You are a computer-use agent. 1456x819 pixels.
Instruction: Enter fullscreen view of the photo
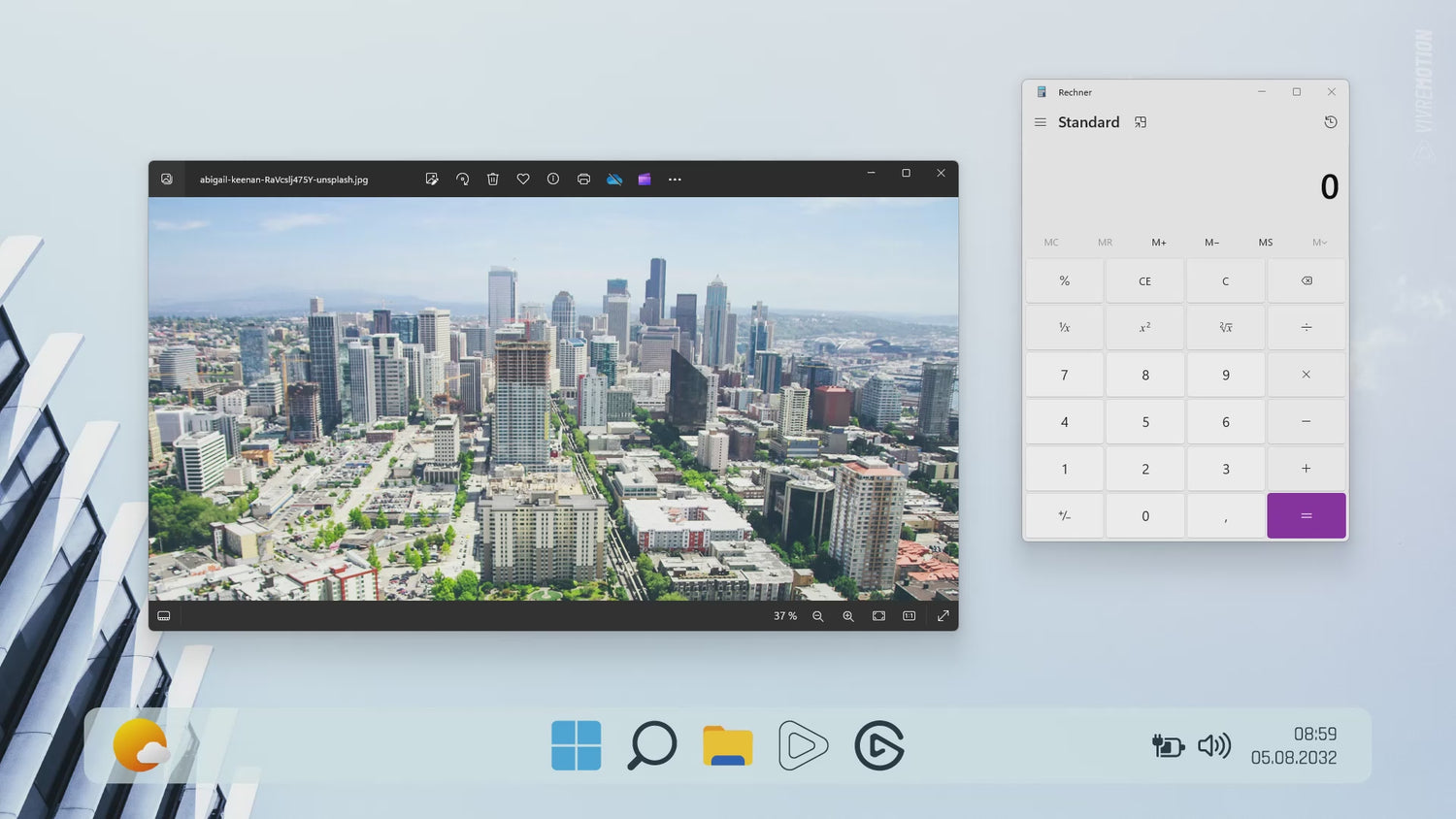coord(943,616)
